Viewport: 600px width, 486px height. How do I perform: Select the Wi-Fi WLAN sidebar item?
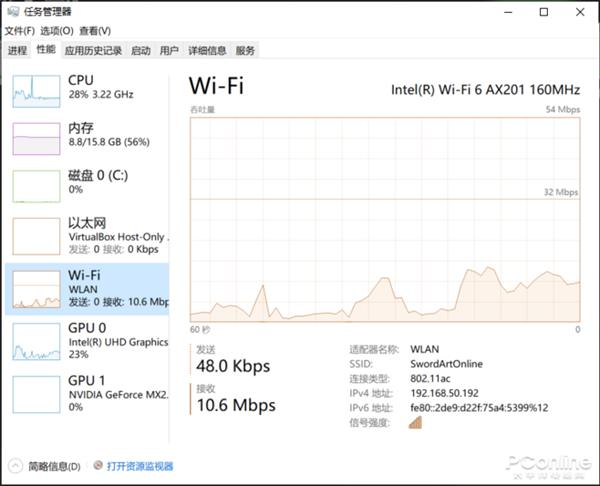tap(88, 288)
